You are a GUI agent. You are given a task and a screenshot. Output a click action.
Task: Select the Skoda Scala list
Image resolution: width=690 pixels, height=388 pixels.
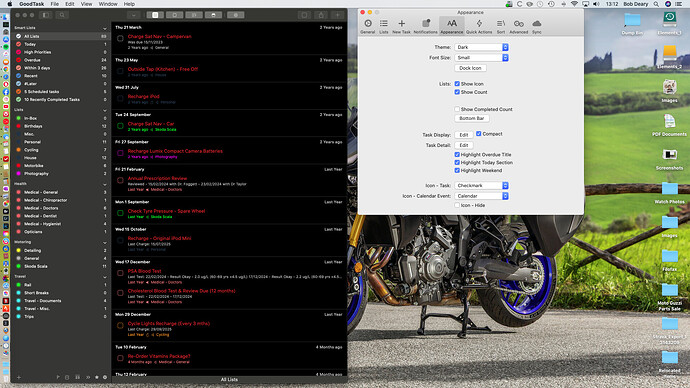[x=61, y=266]
